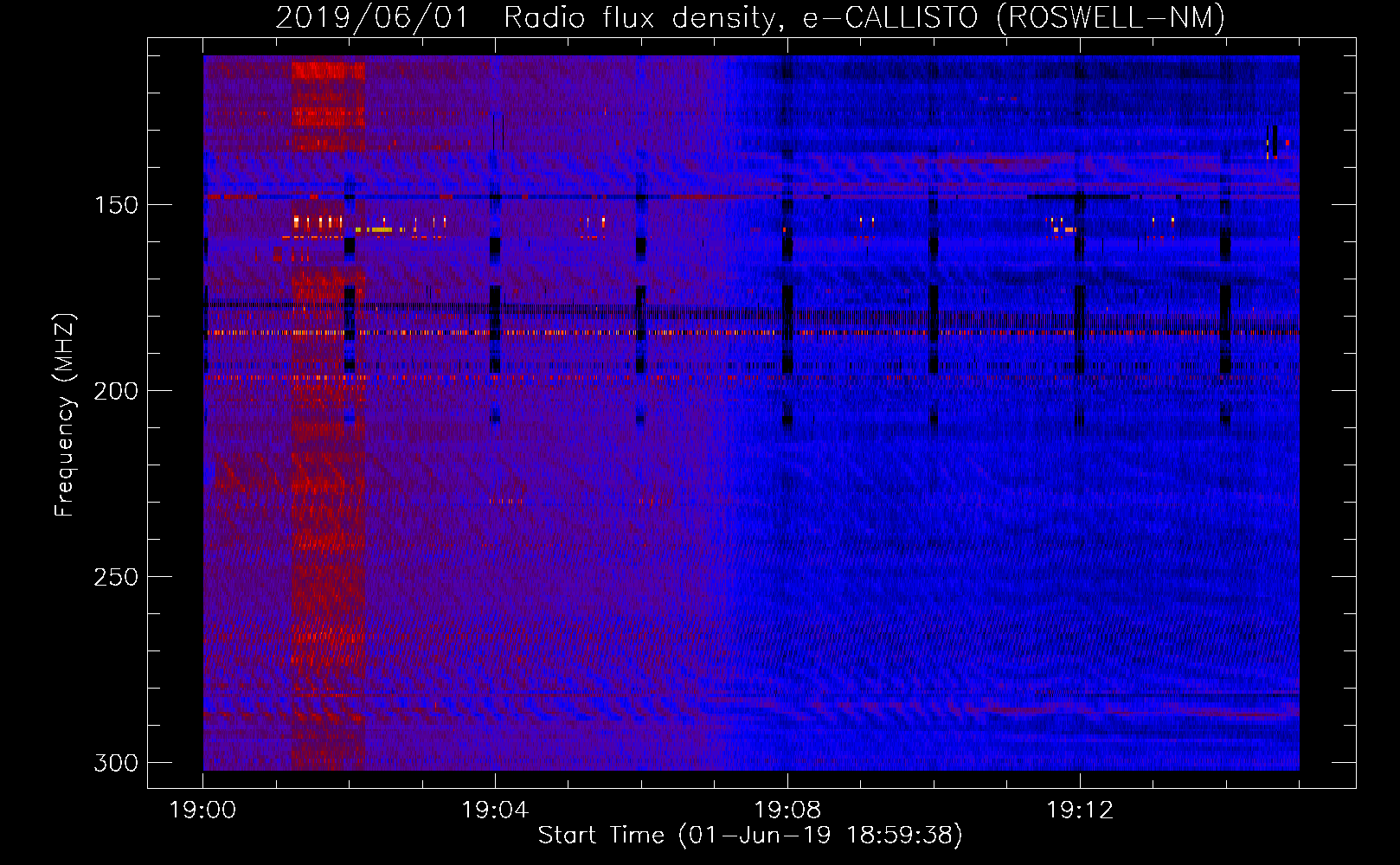Viewport: 1400px width, 865px height.
Task: Click the 19:08 time tick label
Action: [787, 811]
